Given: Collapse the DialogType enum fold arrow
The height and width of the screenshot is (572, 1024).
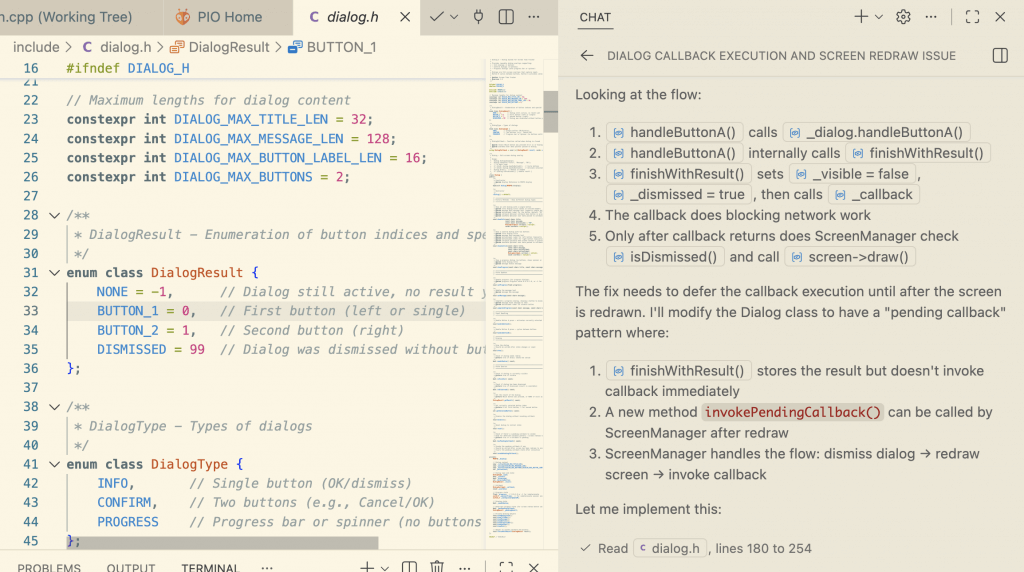Looking at the screenshot, I should (x=54, y=464).
